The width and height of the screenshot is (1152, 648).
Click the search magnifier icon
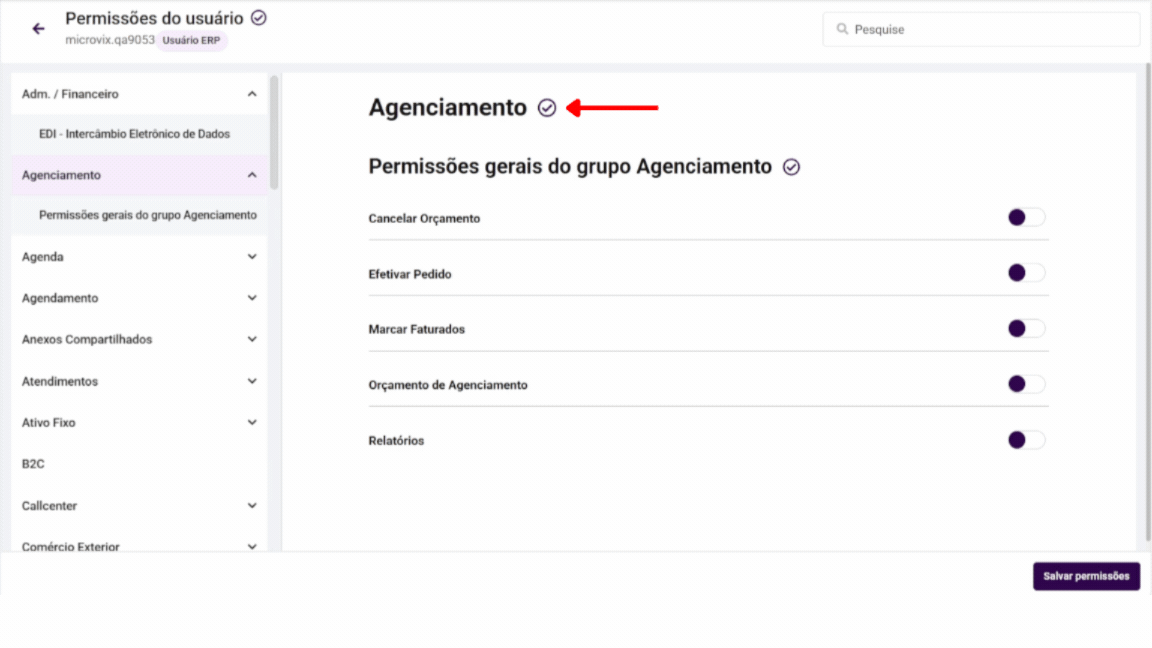tap(842, 30)
